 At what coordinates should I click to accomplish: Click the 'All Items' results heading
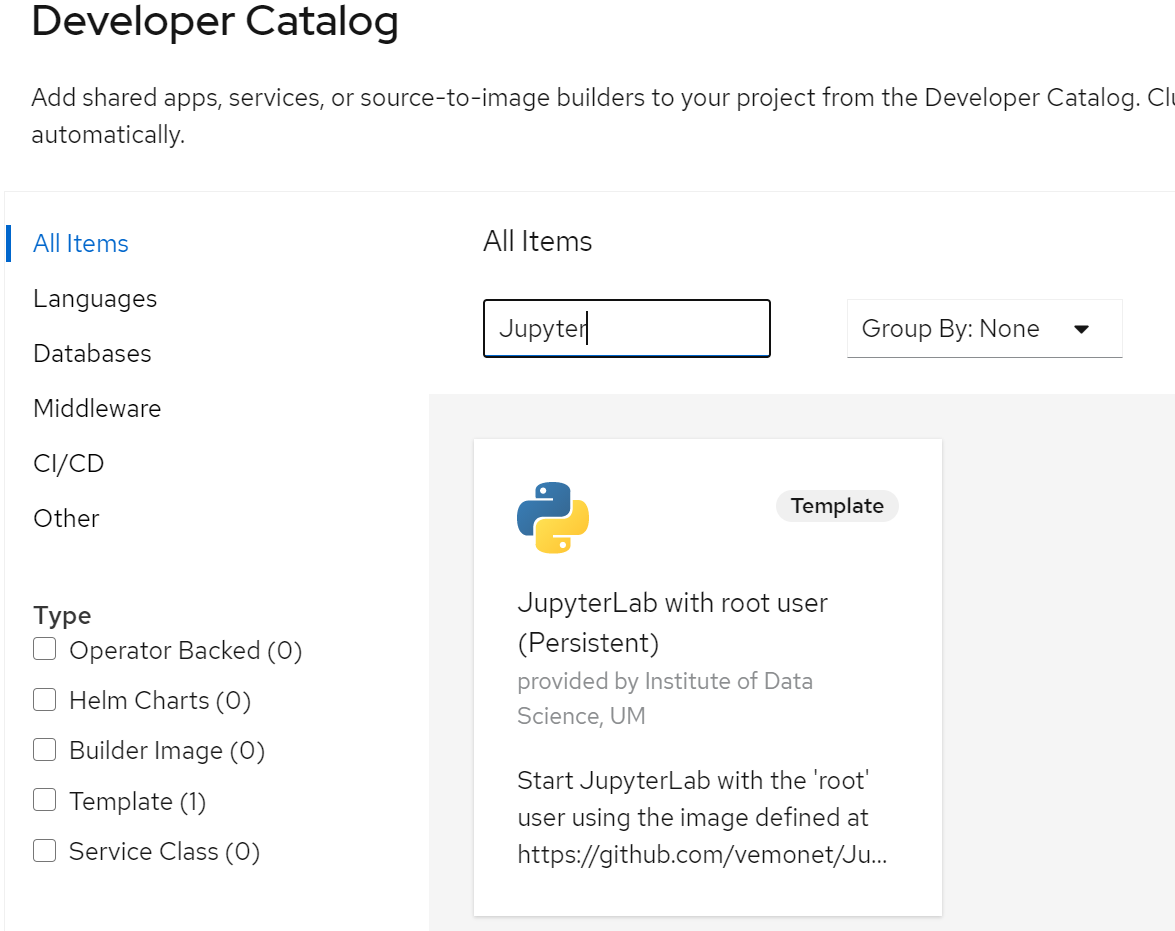click(537, 241)
